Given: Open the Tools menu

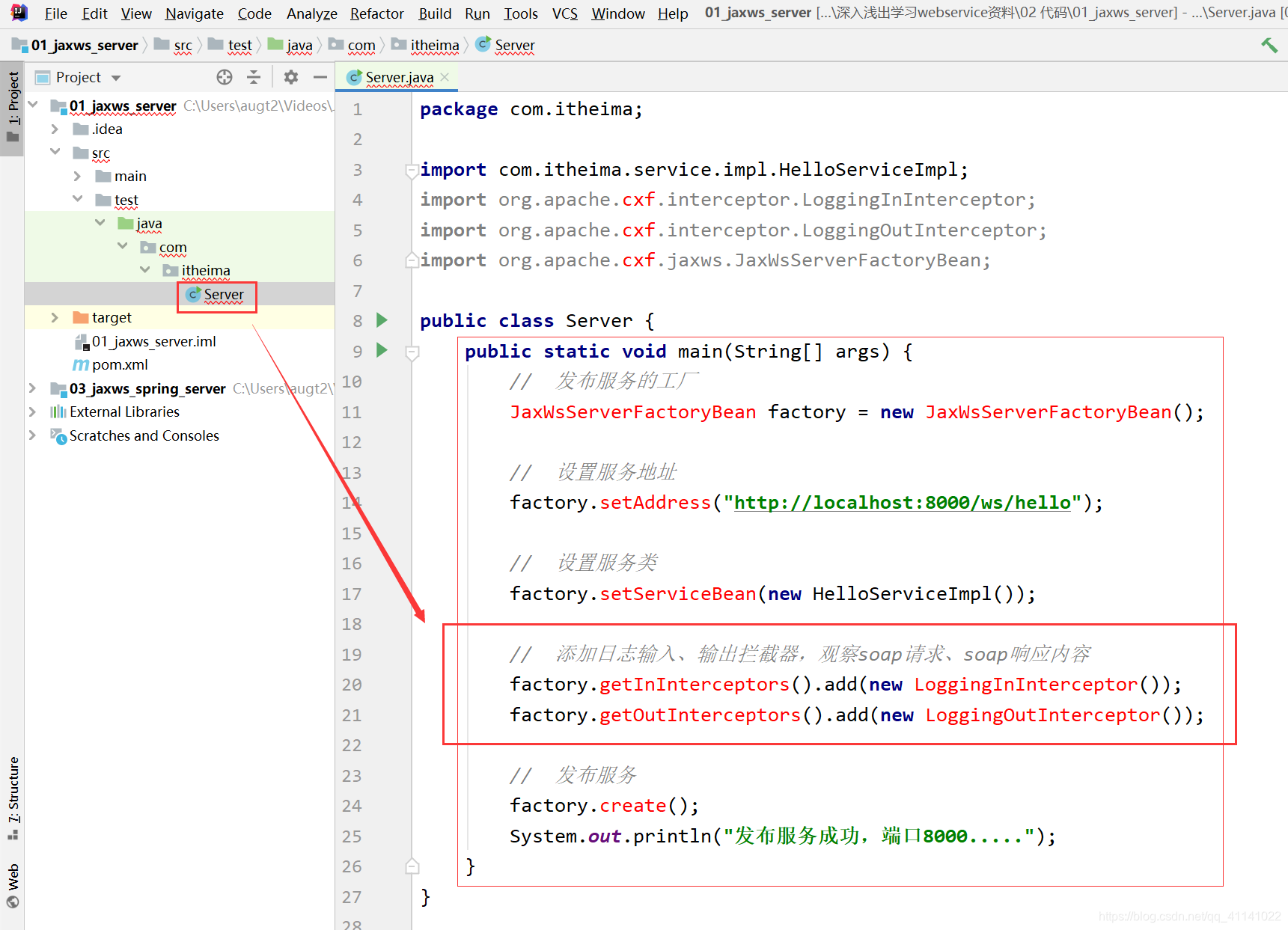Looking at the screenshot, I should (x=520, y=13).
